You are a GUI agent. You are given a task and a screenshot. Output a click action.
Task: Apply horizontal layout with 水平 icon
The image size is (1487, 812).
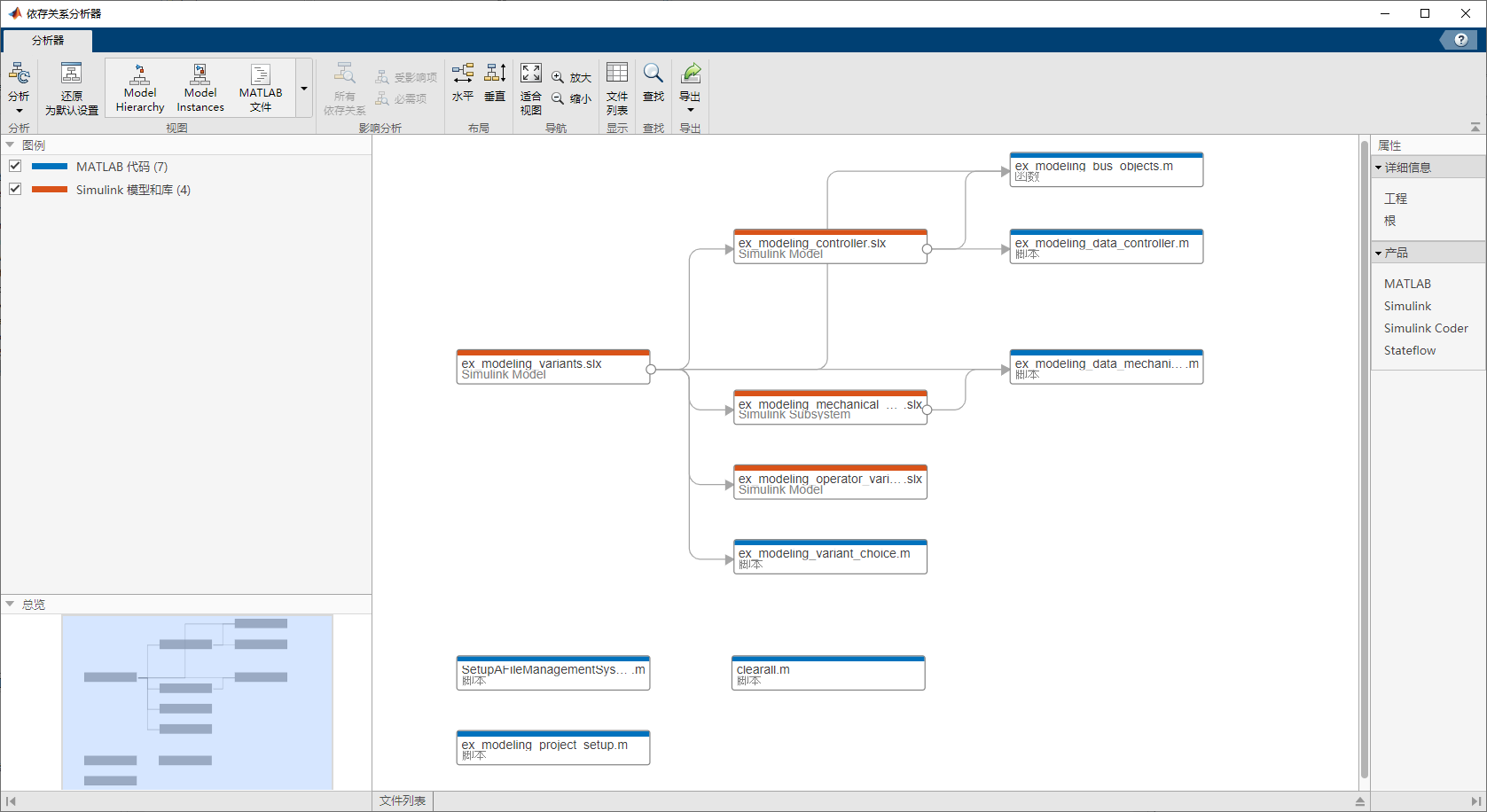tap(462, 84)
